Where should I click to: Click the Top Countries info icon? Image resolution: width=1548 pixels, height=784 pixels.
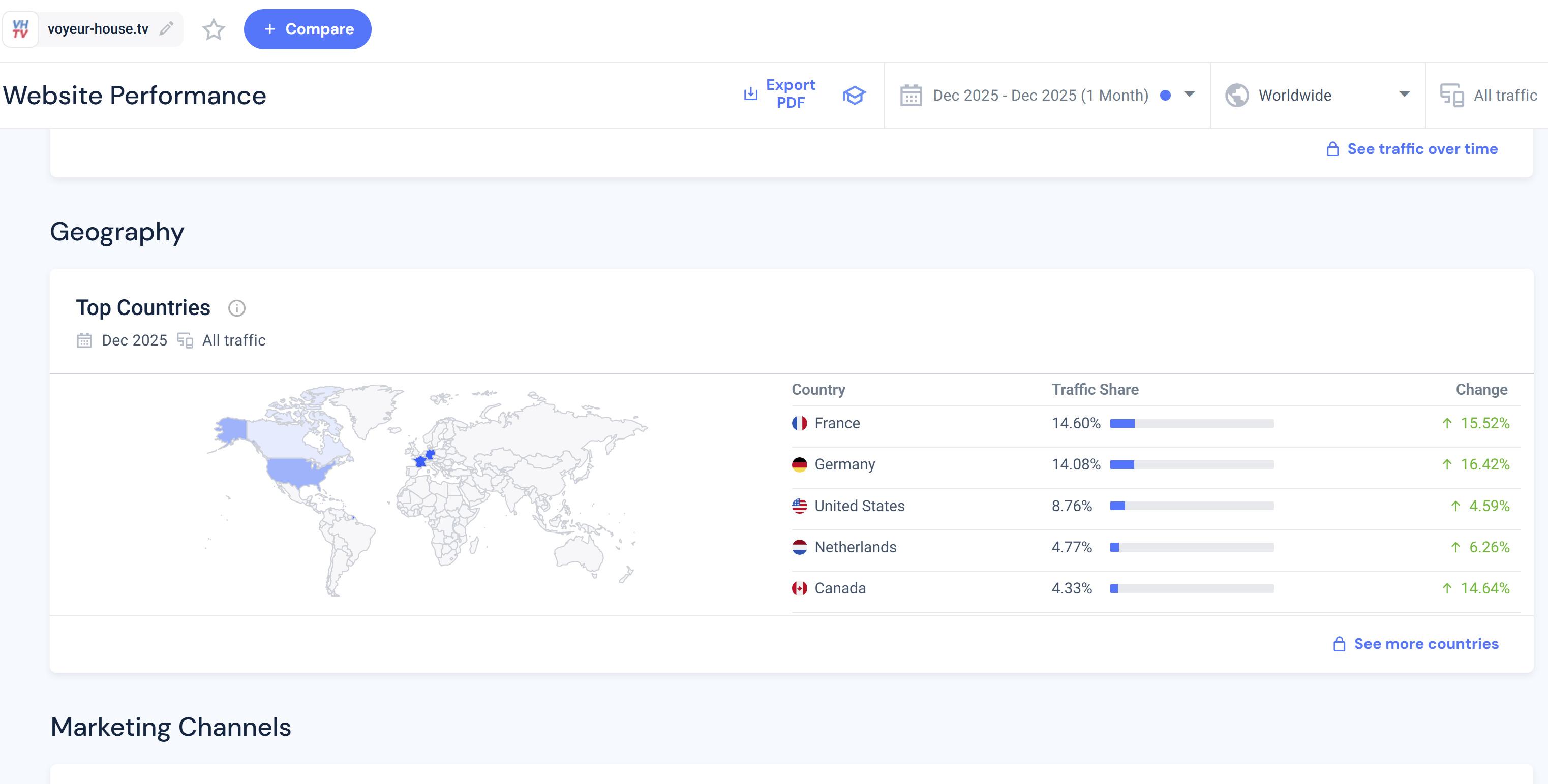[x=237, y=308]
